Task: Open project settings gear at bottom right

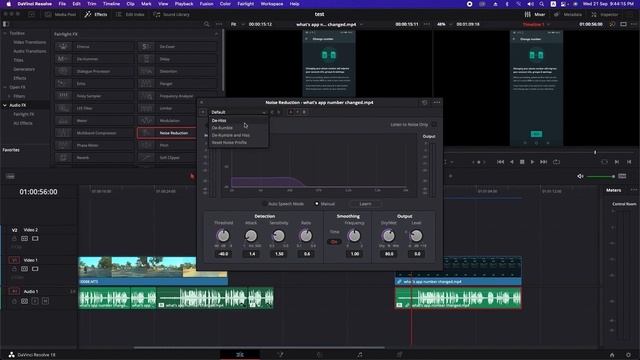Action: pos(628,355)
